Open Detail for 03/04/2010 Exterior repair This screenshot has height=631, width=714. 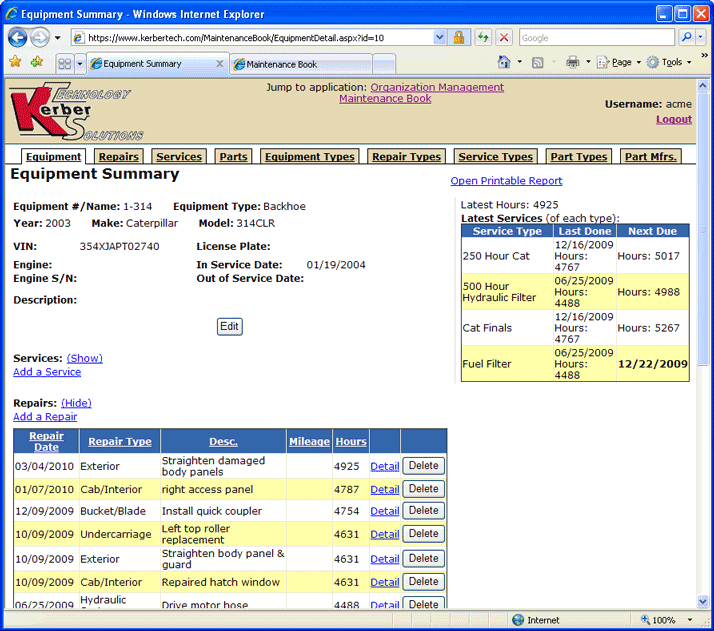[x=384, y=466]
